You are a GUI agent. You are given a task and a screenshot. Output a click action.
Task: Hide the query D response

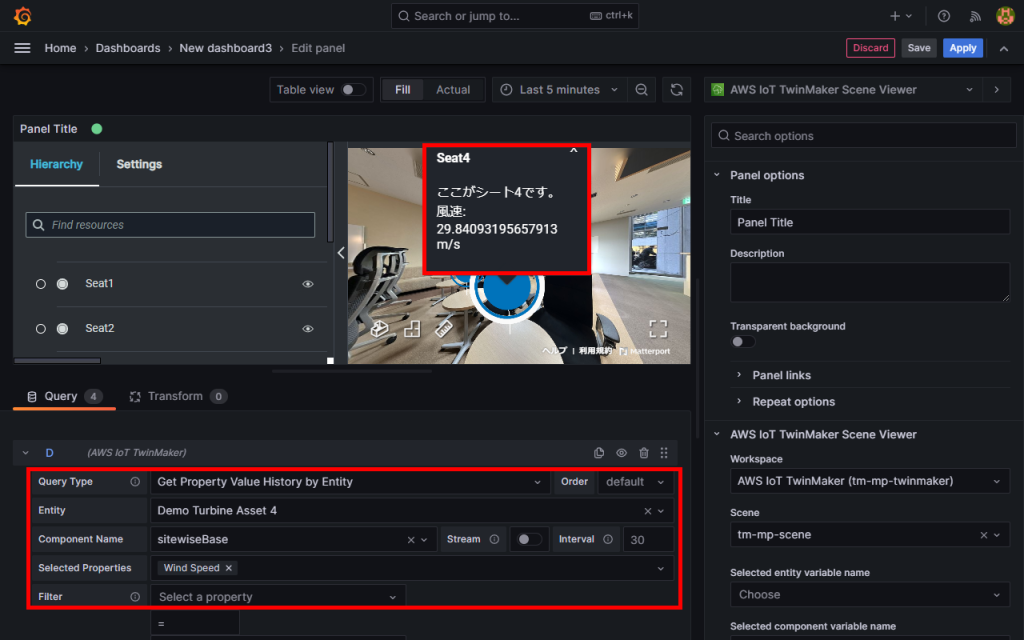click(x=621, y=453)
